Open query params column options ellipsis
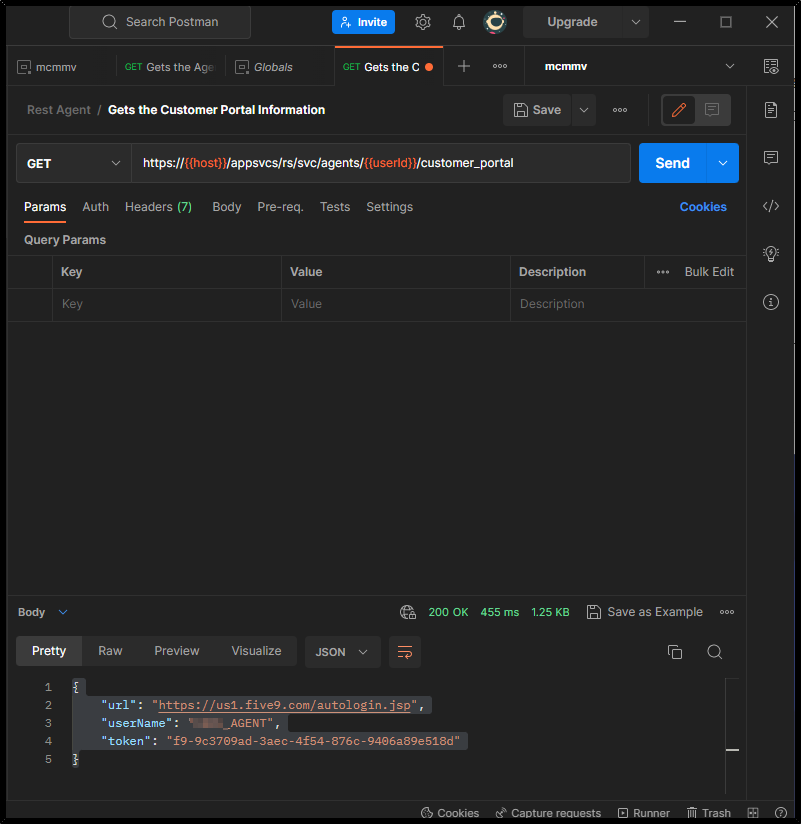This screenshot has height=824, width=801. click(663, 272)
